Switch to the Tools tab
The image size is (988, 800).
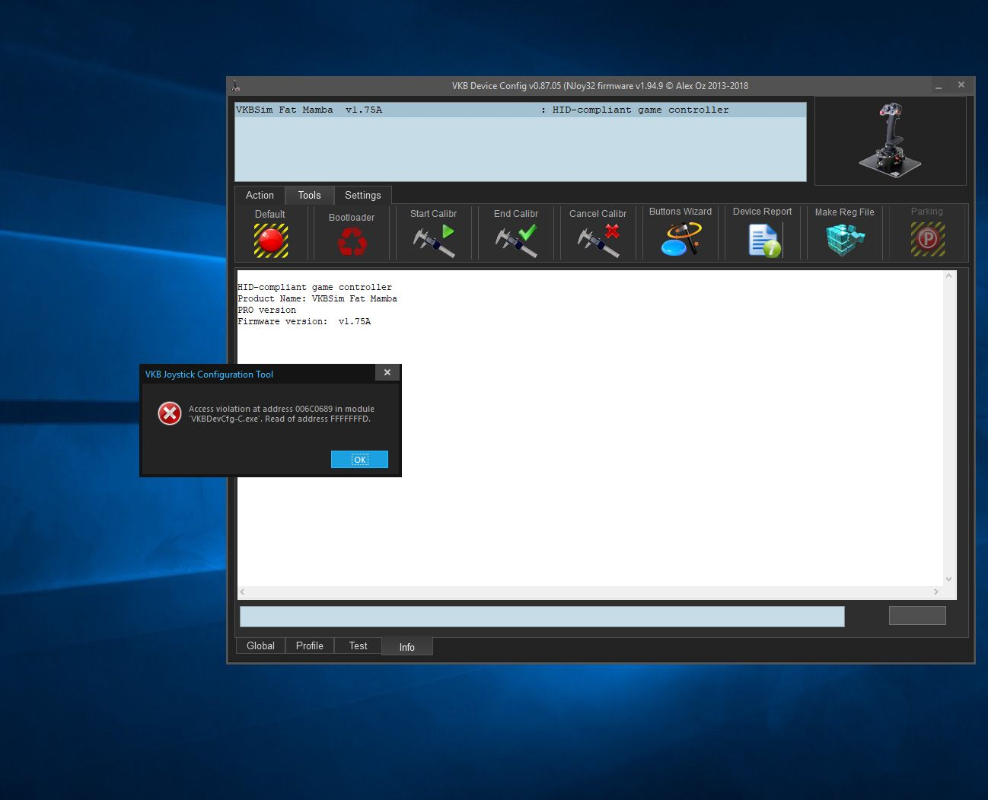point(309,195)
